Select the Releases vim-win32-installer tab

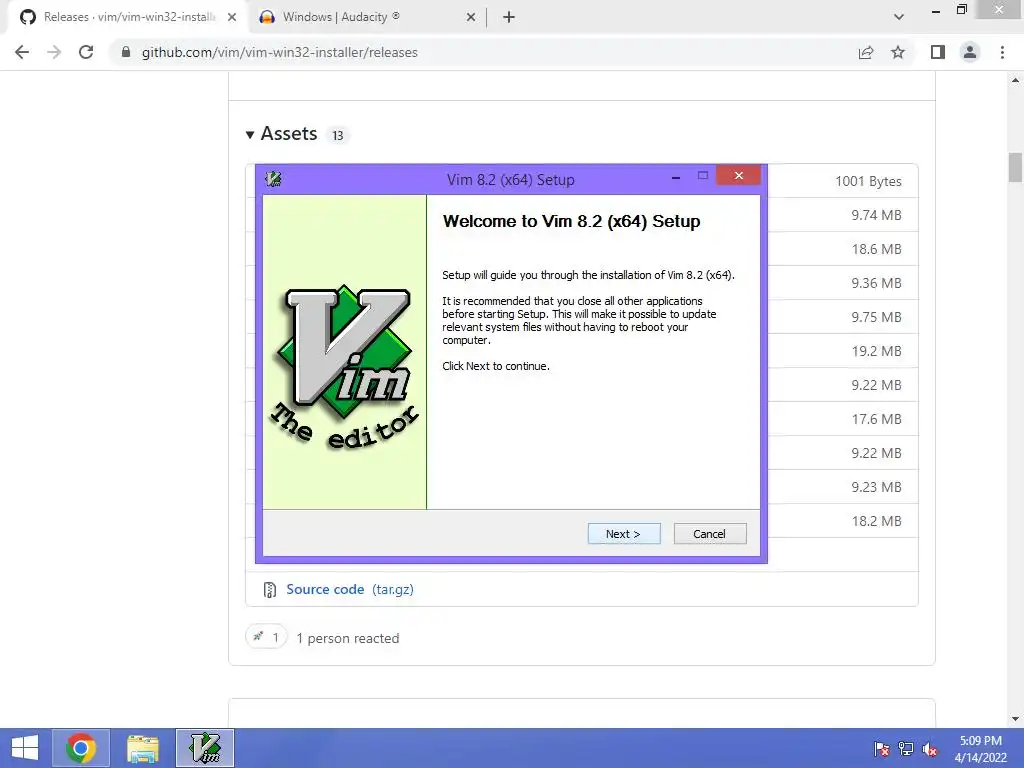pos(129,17)
